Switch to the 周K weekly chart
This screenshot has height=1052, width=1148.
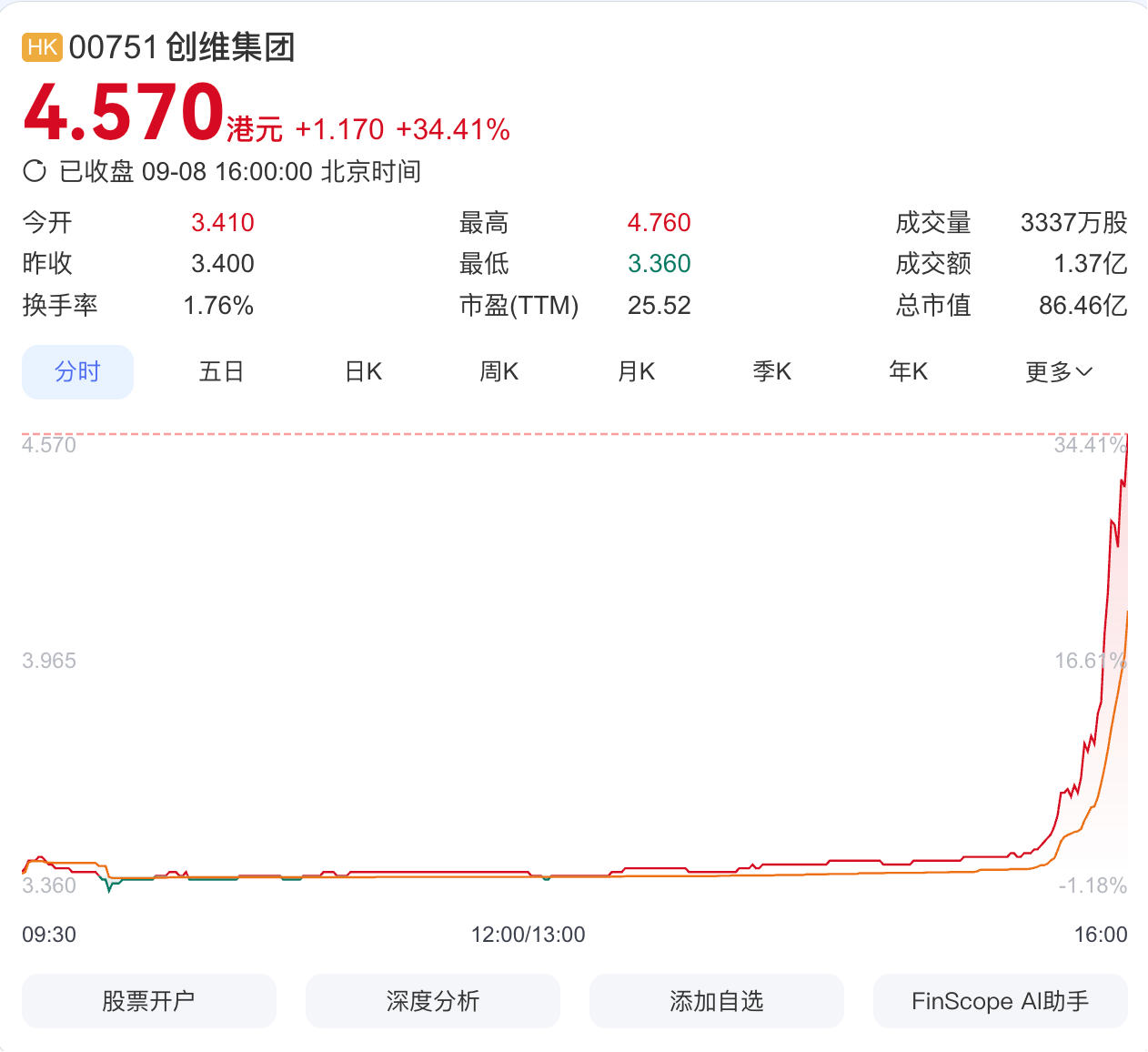pos(498,372)
